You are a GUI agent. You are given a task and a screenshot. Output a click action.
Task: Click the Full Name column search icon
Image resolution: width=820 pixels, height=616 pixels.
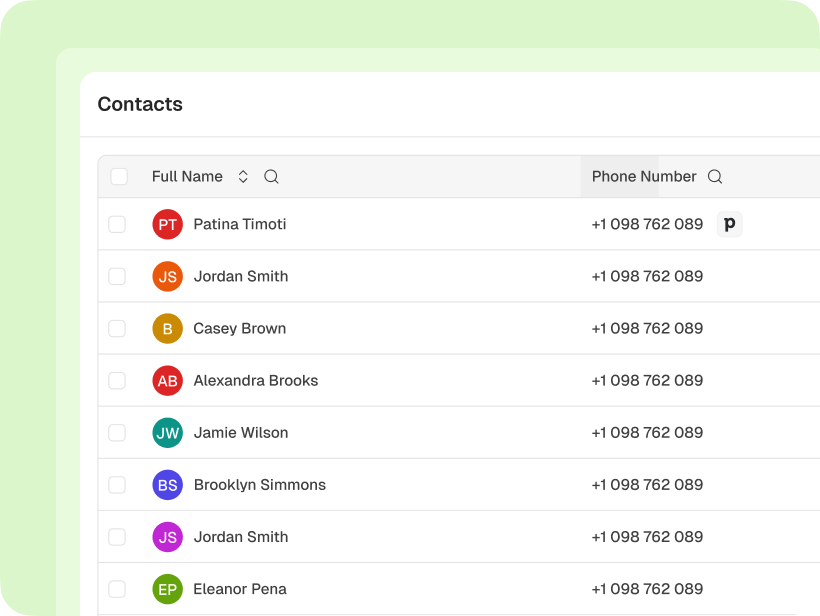271,177
